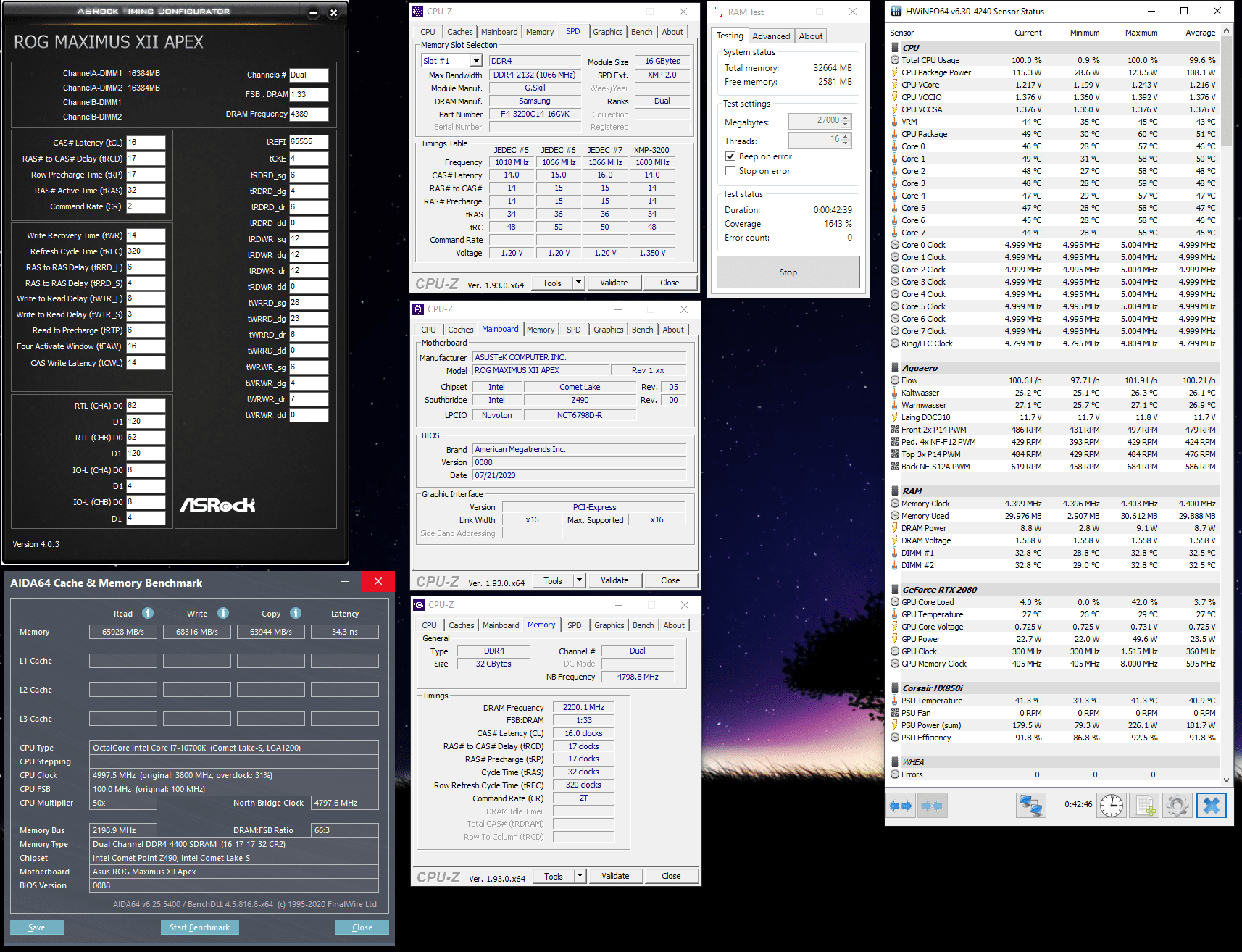Click the chip icon beside WHEA group
Image resolution: width=1242 pixels, height=952 pixels.
pos(895,762)
